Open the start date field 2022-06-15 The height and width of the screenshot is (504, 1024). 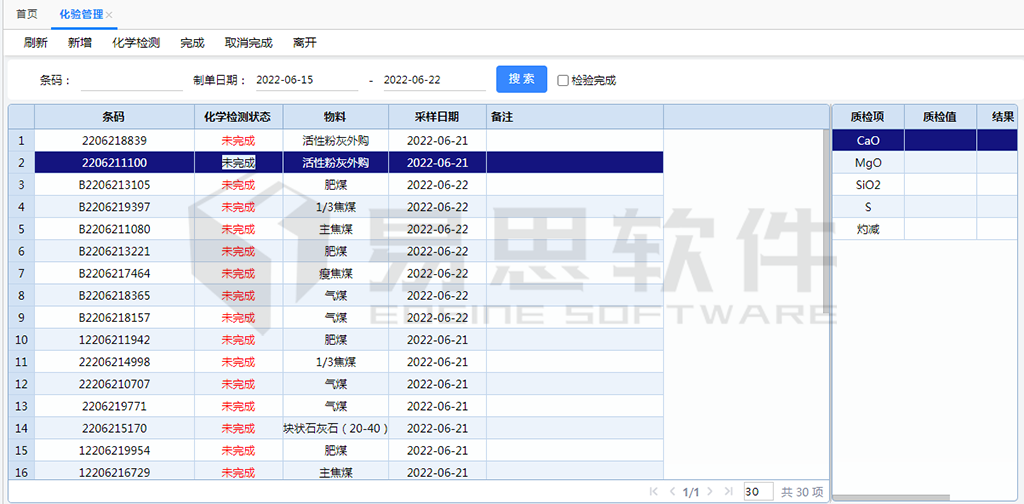[303, 80]
